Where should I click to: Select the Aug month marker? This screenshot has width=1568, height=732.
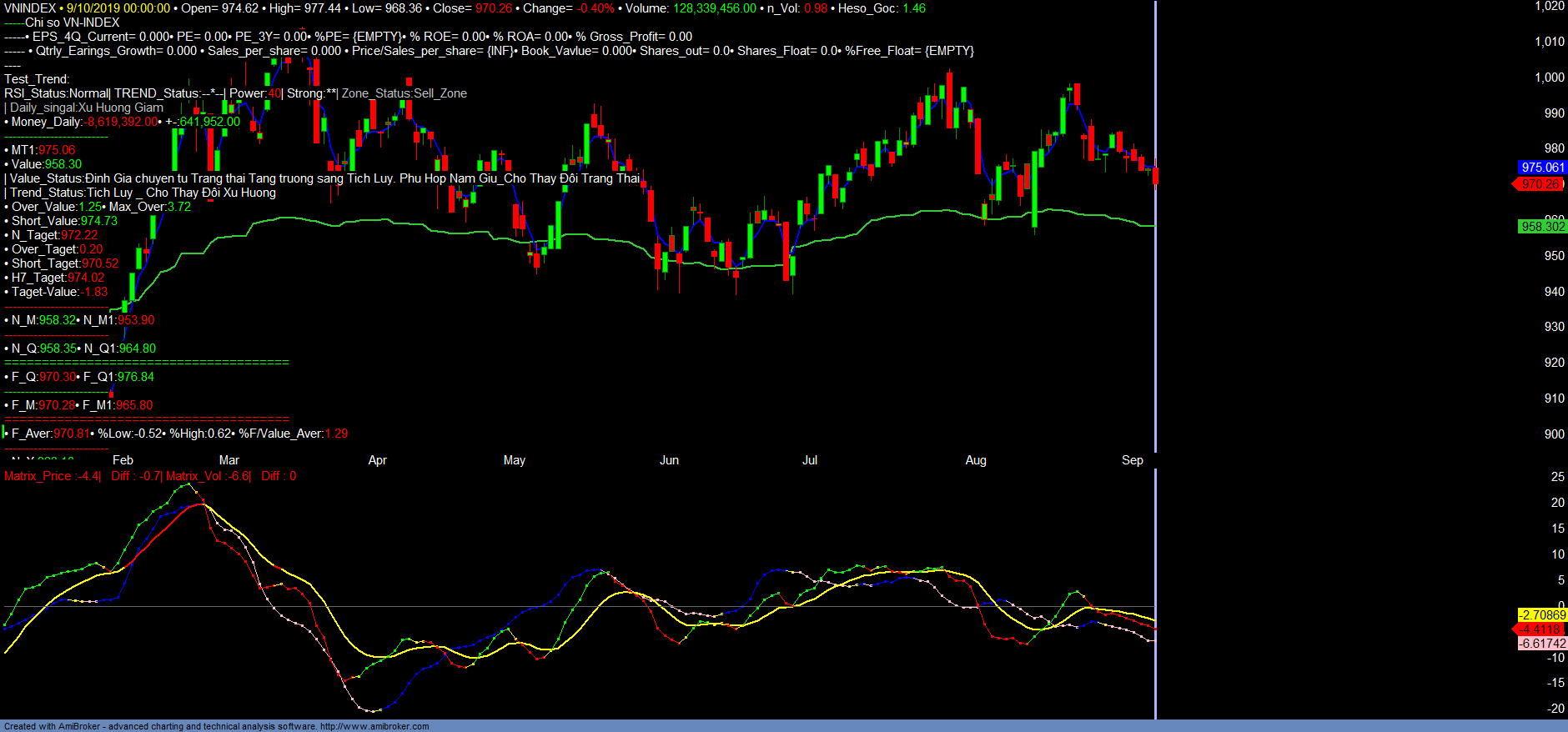pos(975,460)
